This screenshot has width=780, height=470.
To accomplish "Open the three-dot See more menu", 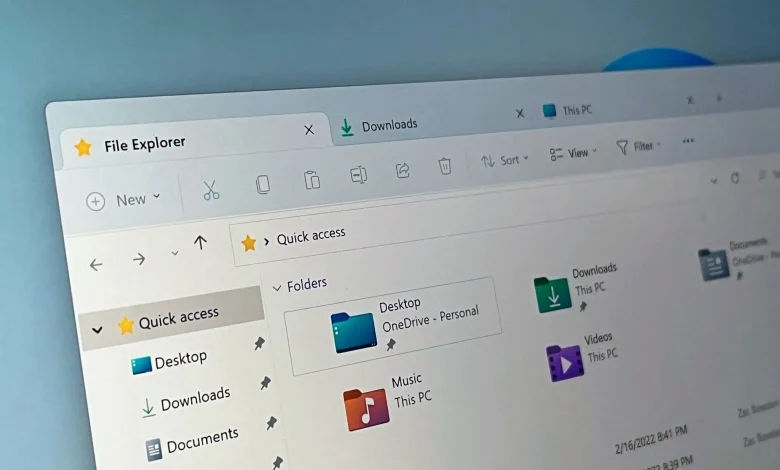I will tap(688, 141).
